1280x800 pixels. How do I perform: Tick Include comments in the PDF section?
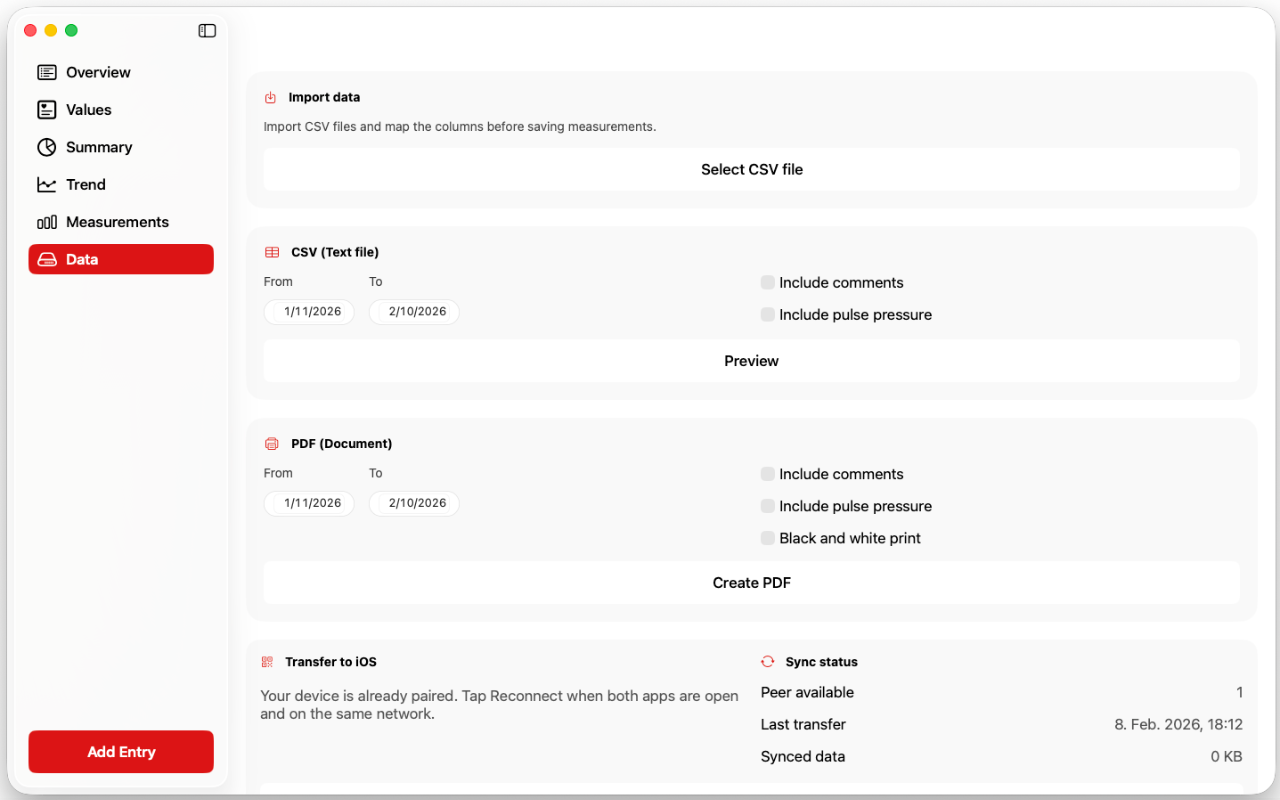(x=768, y=474)
